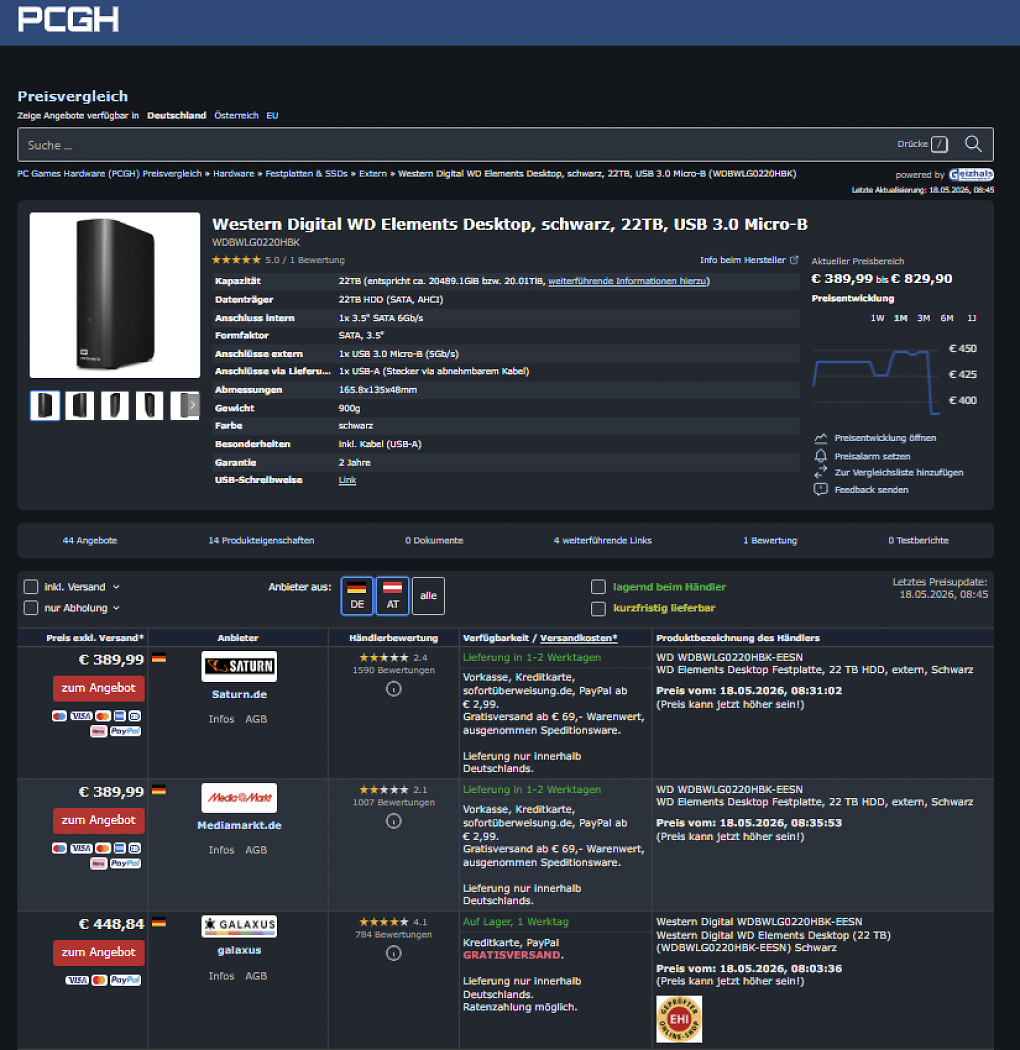This screenshot has width=1020, height=1050.
Task: Select the fourth product thumbnail
Action: 149,405
